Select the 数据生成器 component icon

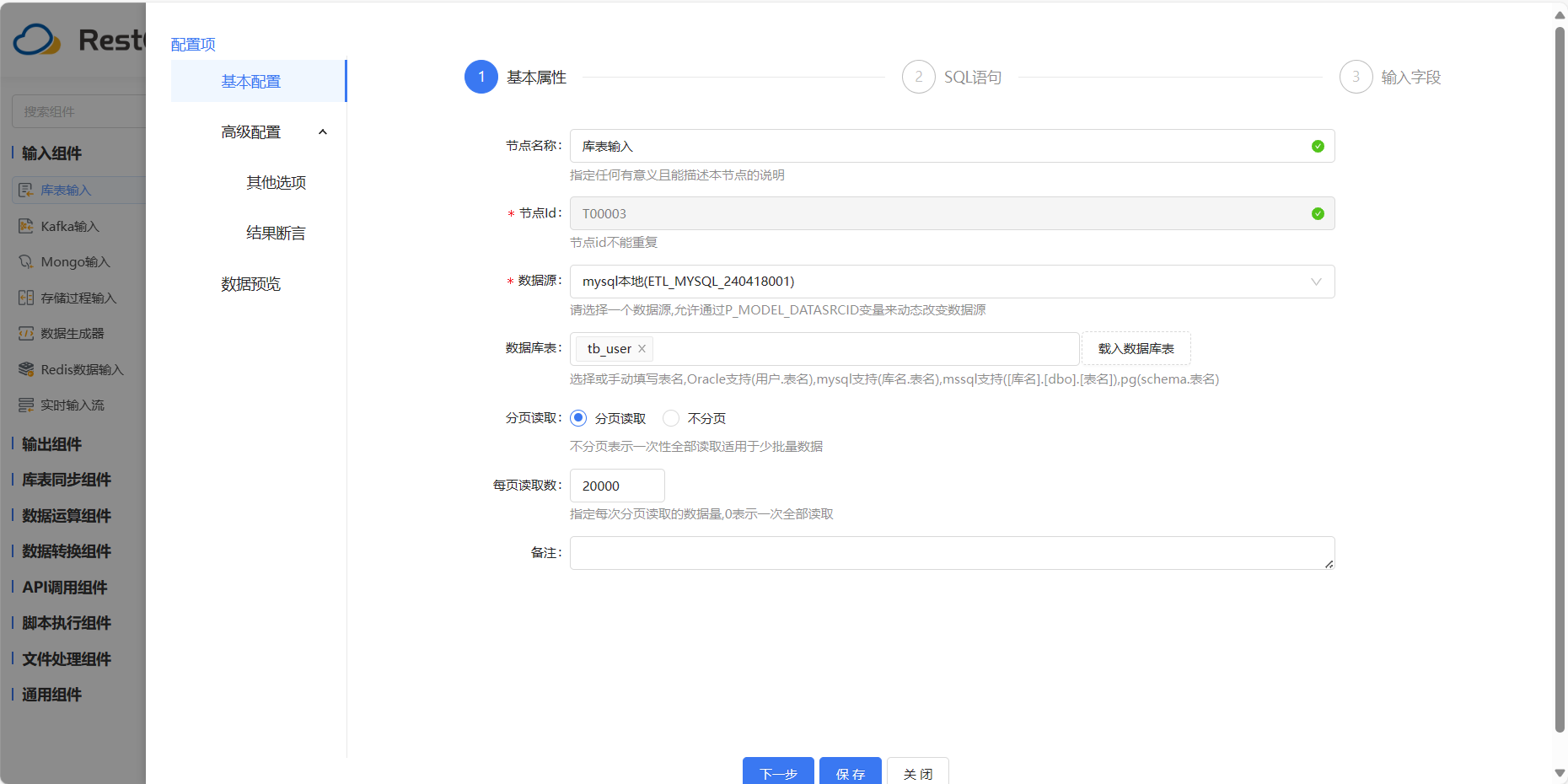coord(26,334)
